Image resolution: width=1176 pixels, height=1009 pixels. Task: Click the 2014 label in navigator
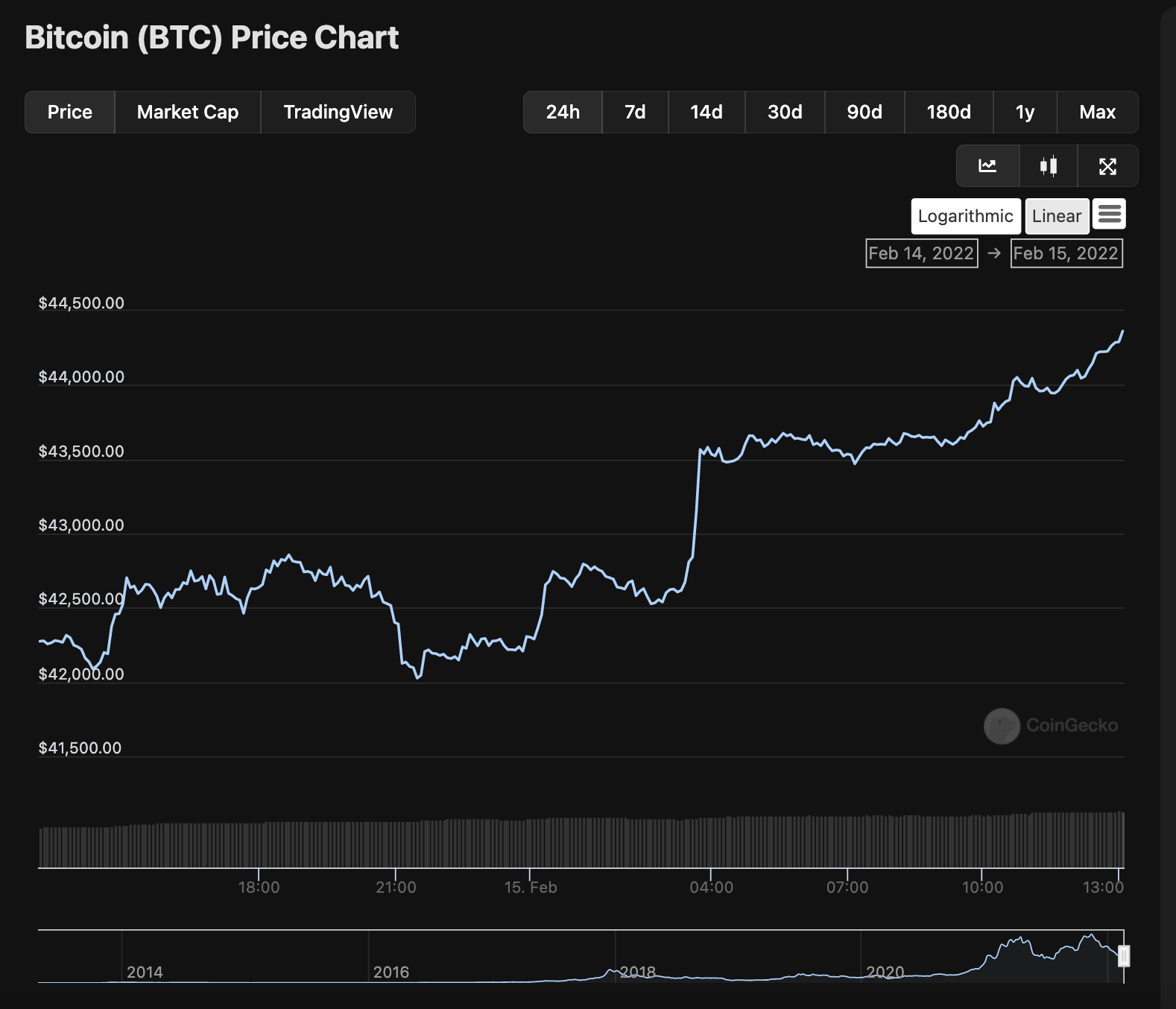145,972
